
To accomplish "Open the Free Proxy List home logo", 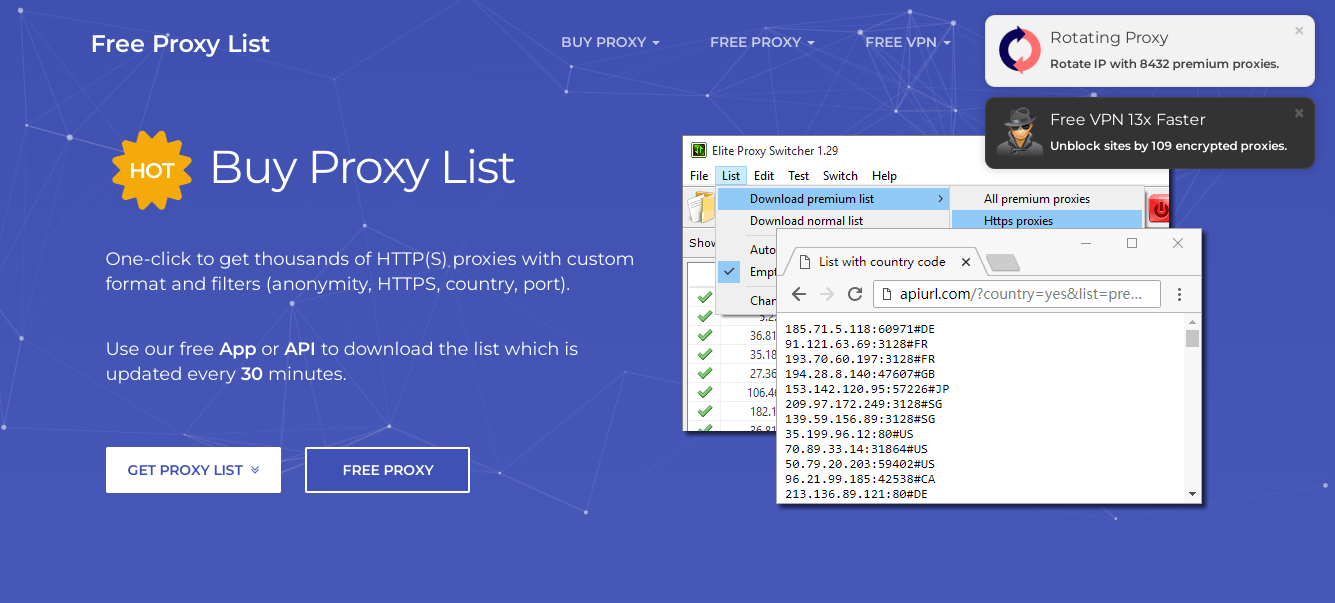I will [x=180, y=44].
